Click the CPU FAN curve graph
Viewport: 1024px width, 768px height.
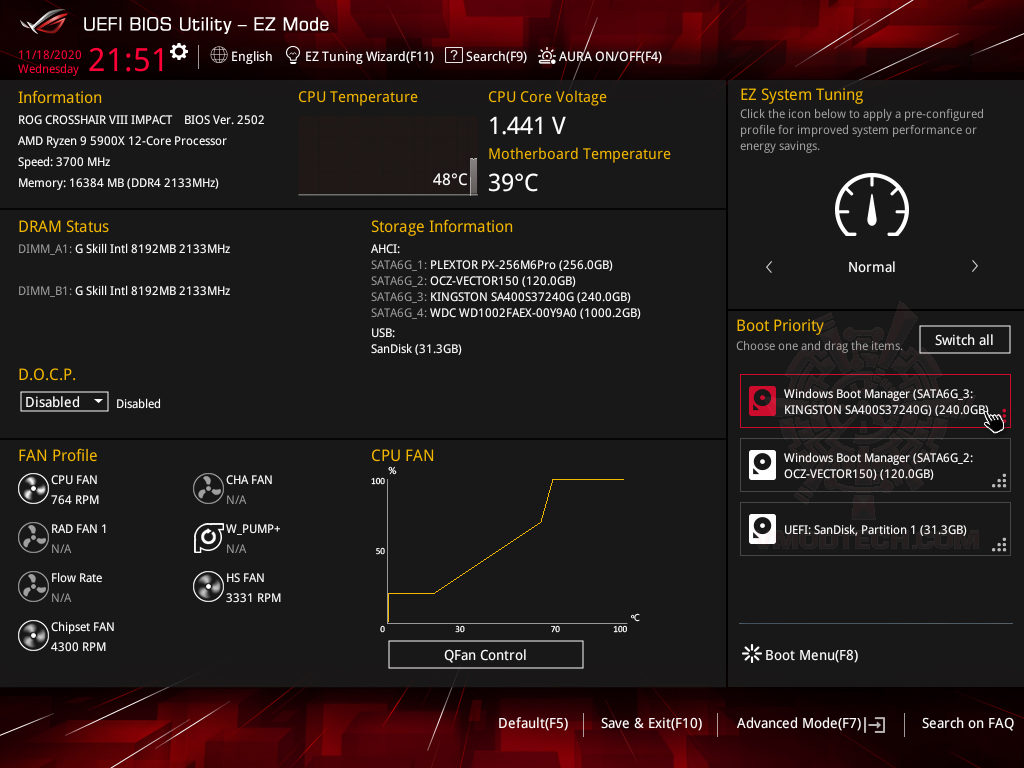506,551
